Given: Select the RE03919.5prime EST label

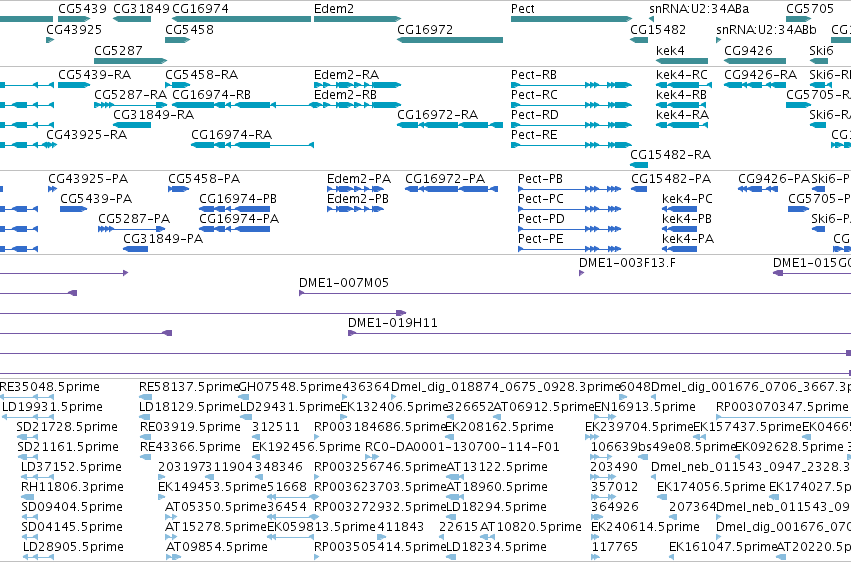Looking at the screenshot, I should tap(190, 427).
